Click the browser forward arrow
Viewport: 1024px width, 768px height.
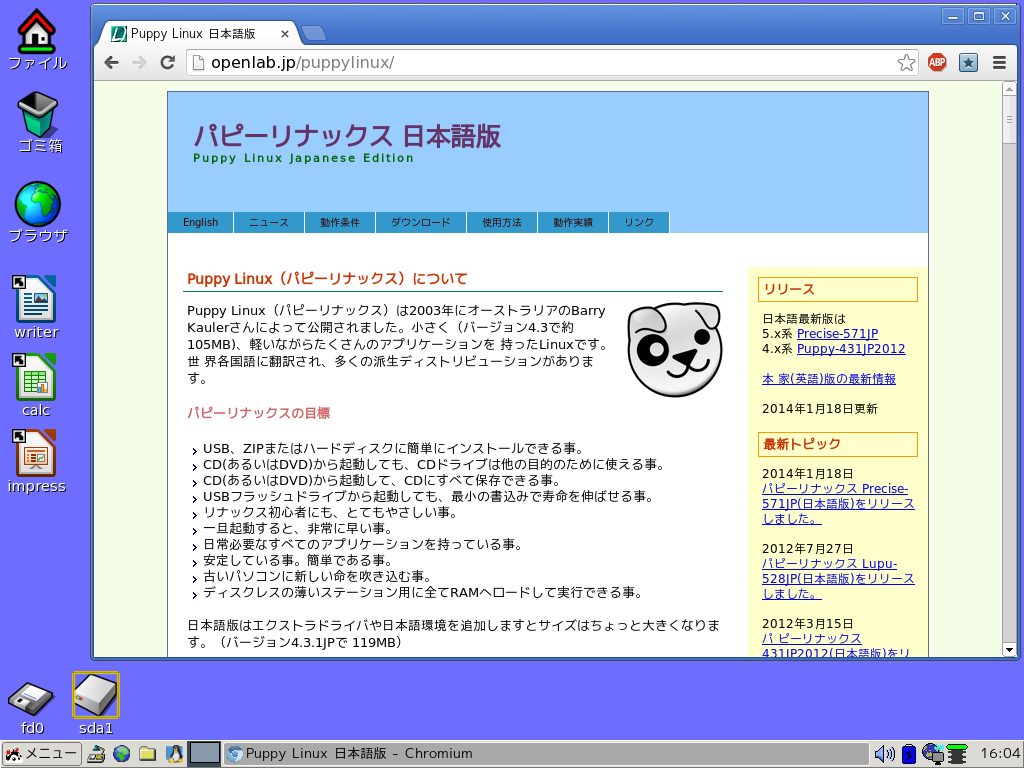[x=139, y=63]
